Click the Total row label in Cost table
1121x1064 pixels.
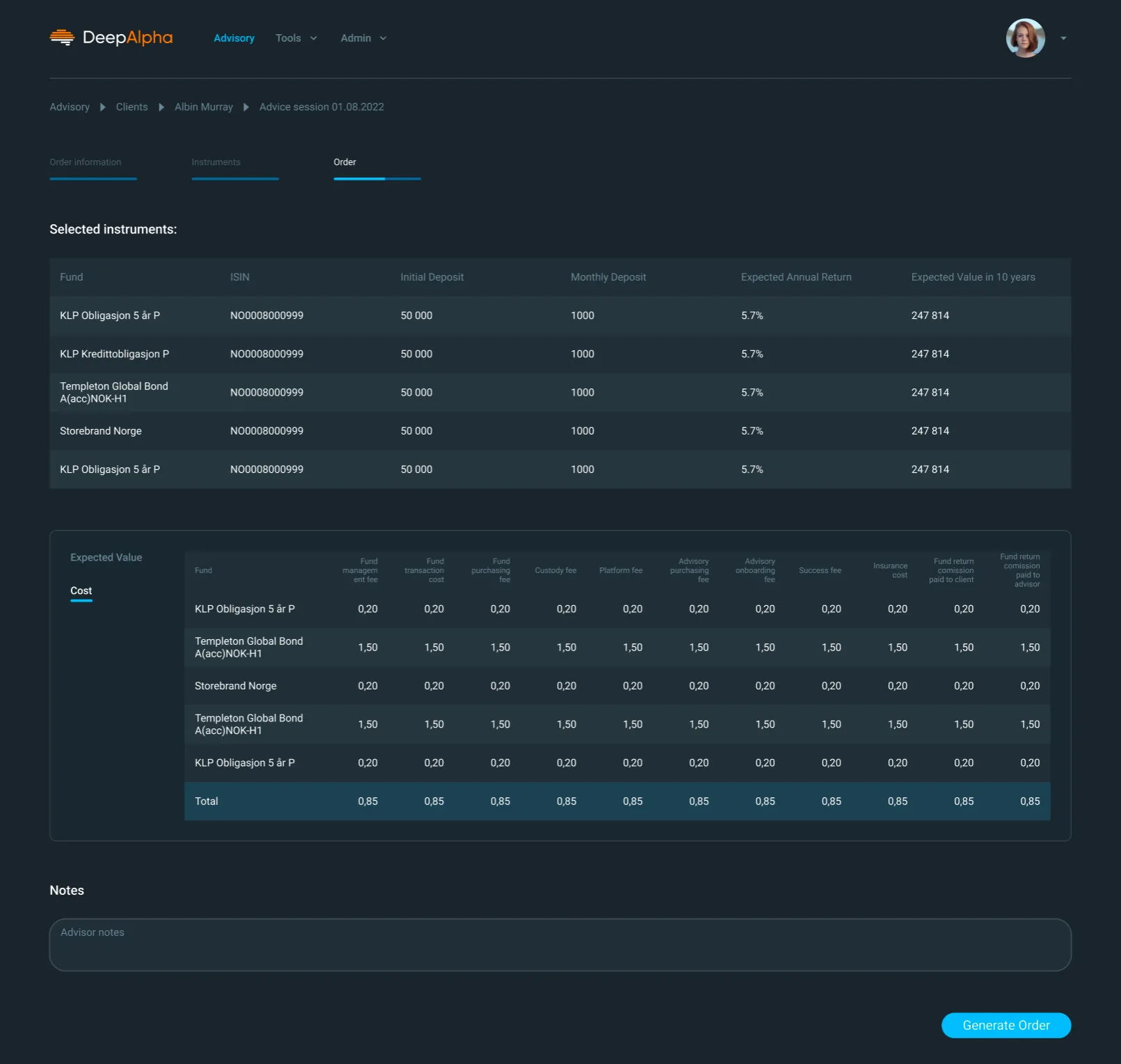tap(207, 801)
